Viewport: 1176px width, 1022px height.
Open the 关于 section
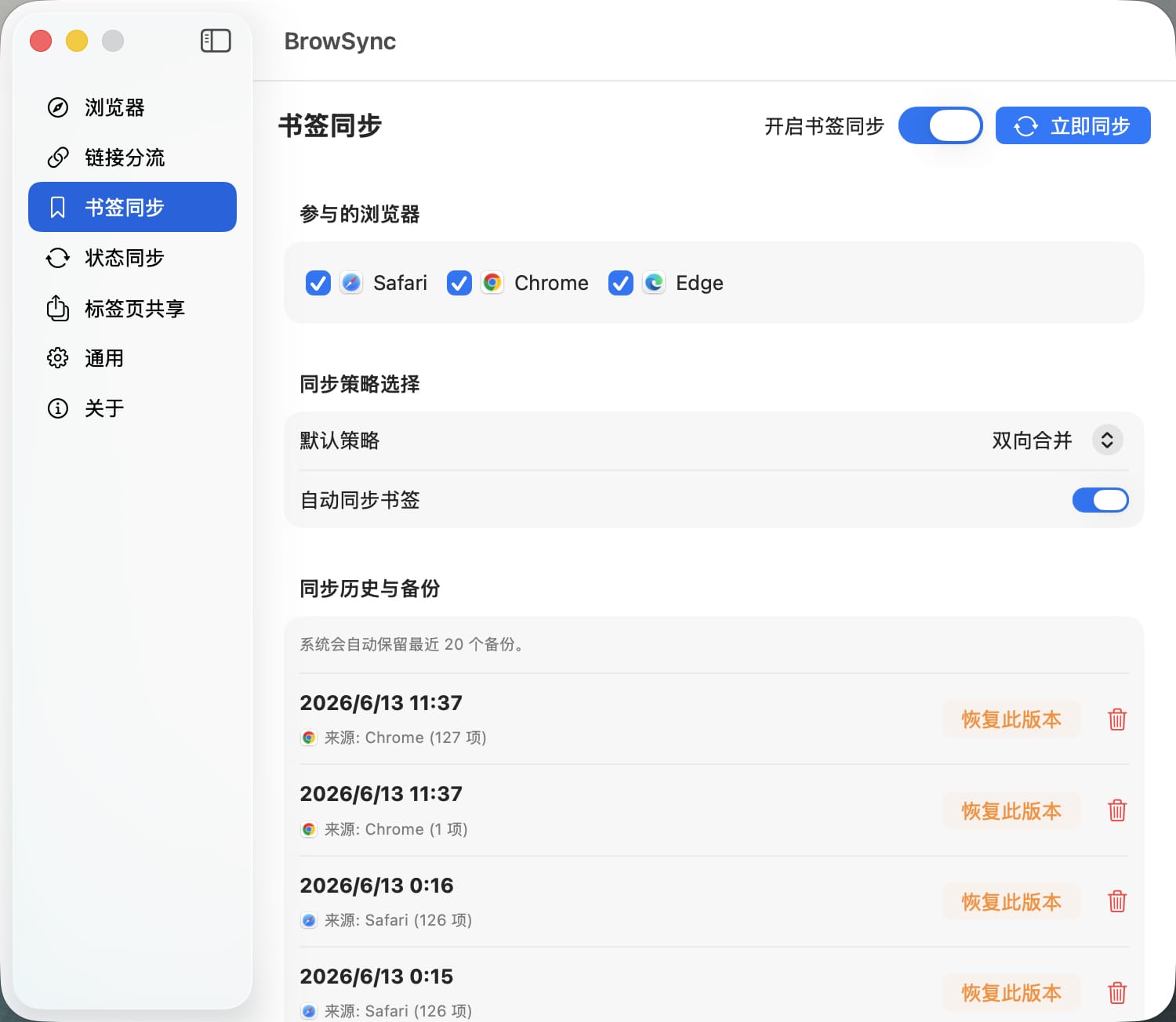[132, 408]
